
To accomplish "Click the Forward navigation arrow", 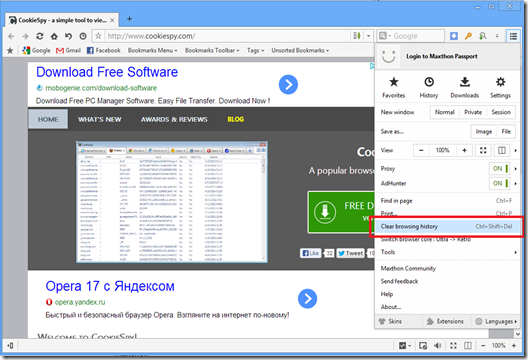I will 25,36.
